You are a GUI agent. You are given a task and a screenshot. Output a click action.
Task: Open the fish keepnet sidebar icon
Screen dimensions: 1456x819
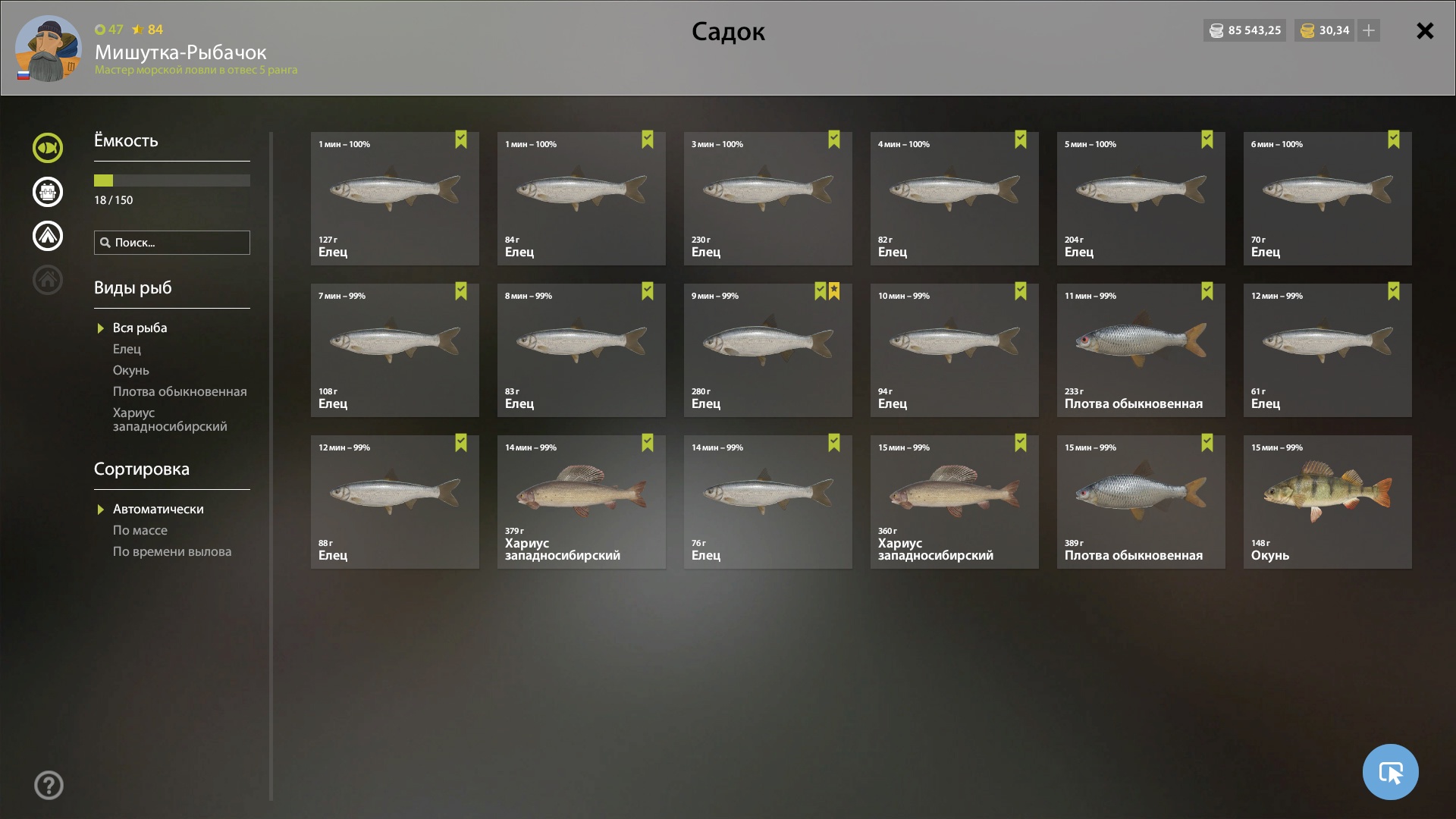click(x=47, y=148)
